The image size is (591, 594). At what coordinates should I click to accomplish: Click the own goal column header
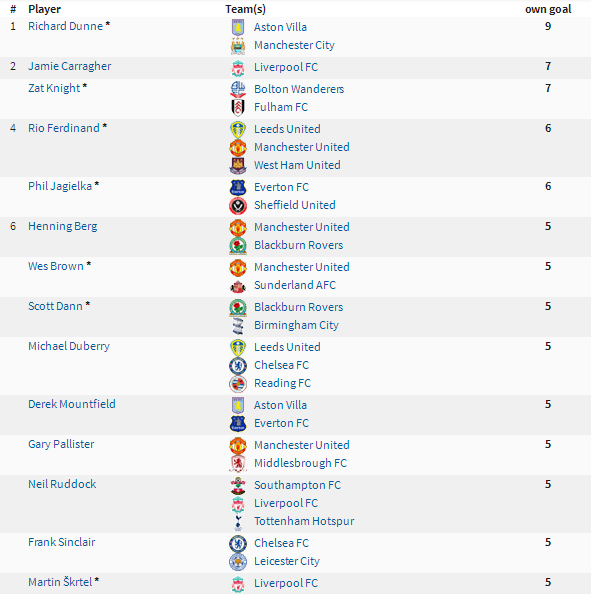pos(548,9)
